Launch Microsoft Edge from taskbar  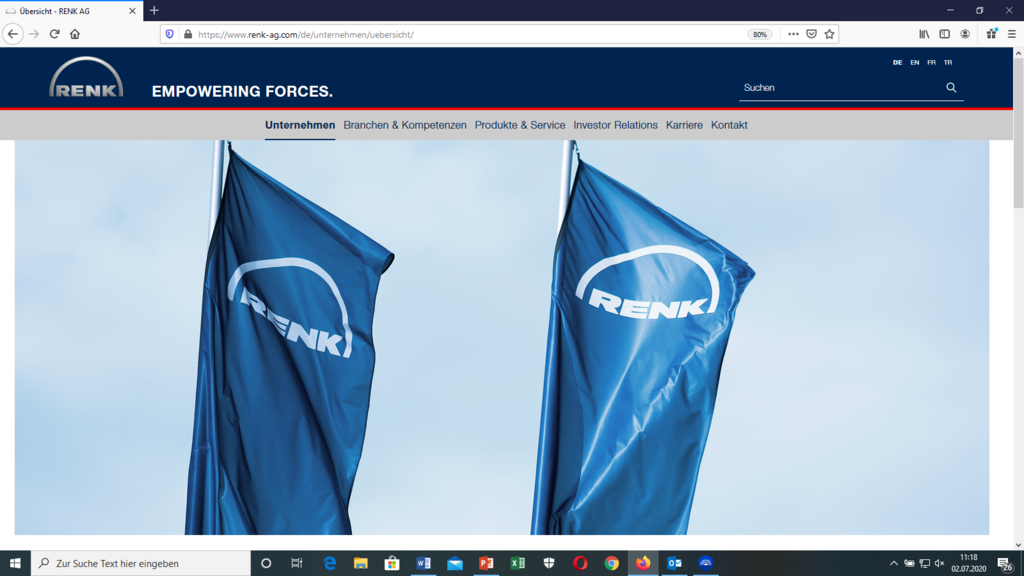pyautogui.click(x=330, y=563)
